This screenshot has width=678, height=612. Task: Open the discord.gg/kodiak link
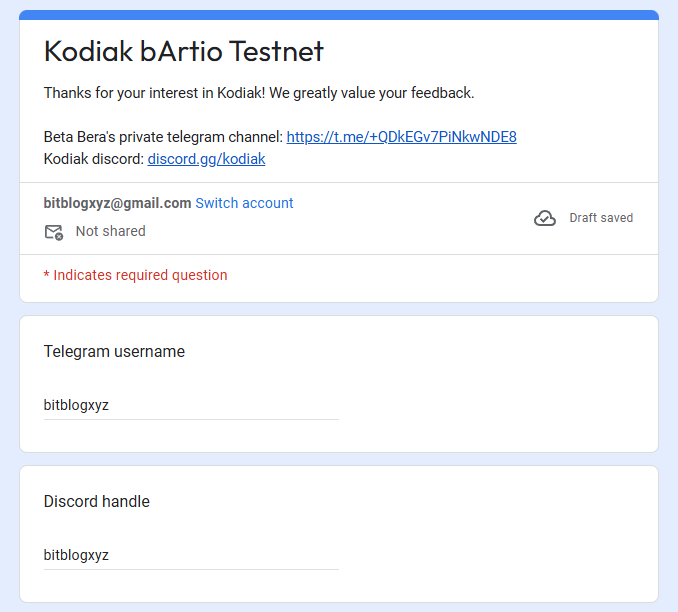206,159
